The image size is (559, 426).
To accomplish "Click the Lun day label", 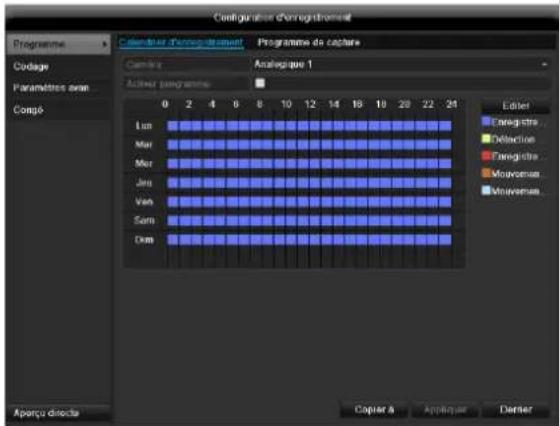I will coord(144,126).
